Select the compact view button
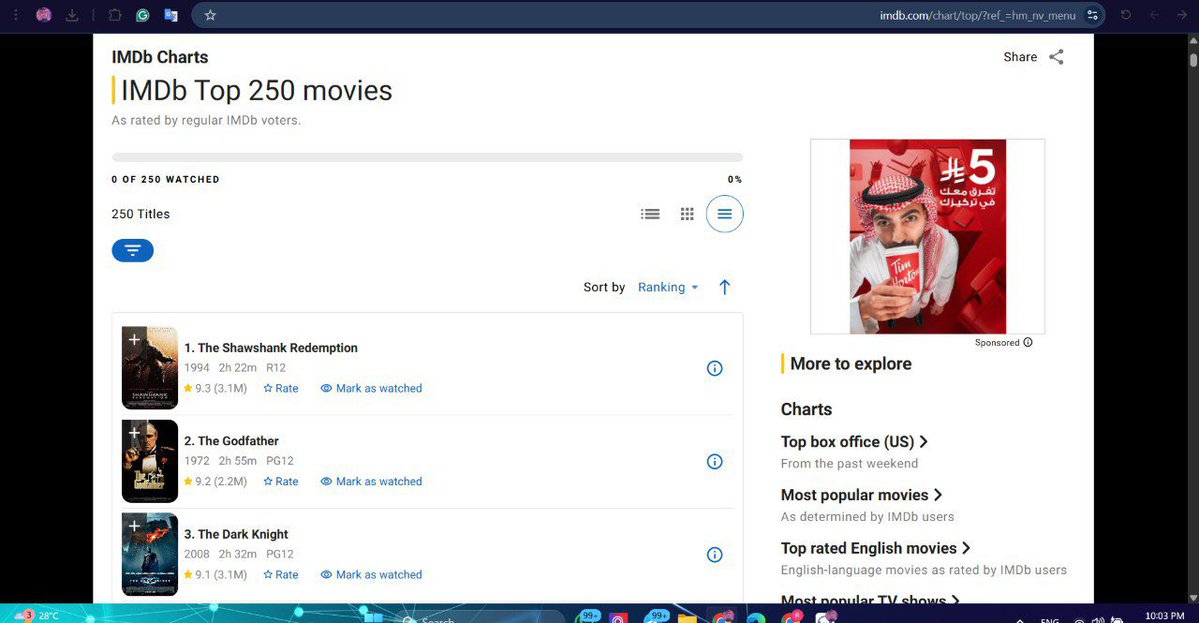Screen dimensions: 1199x623 pos(724,214)
